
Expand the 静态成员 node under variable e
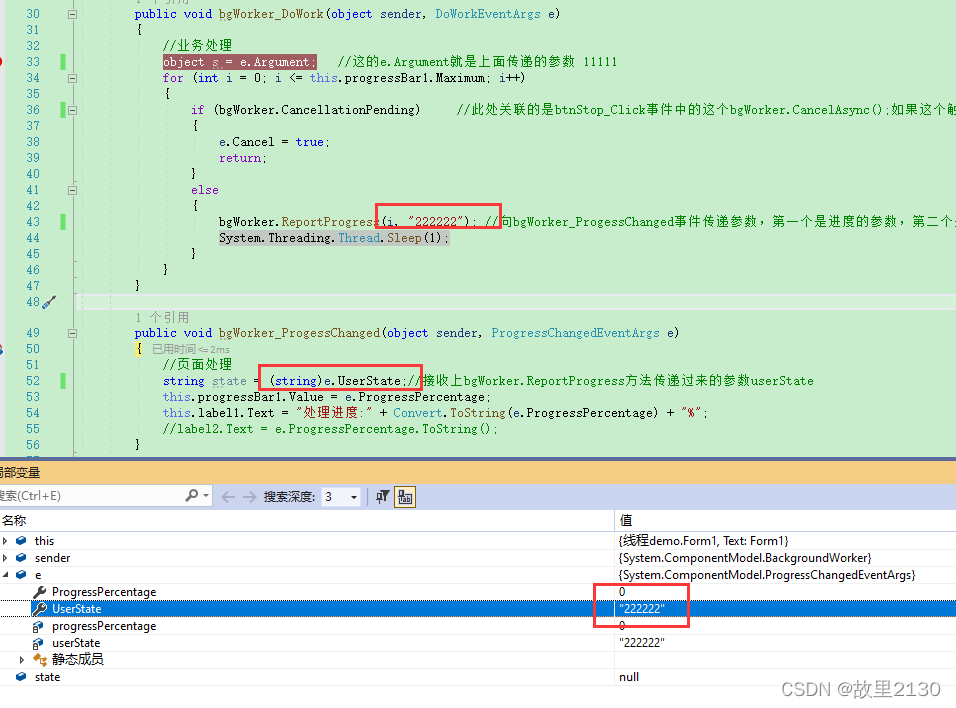[22, 659]
